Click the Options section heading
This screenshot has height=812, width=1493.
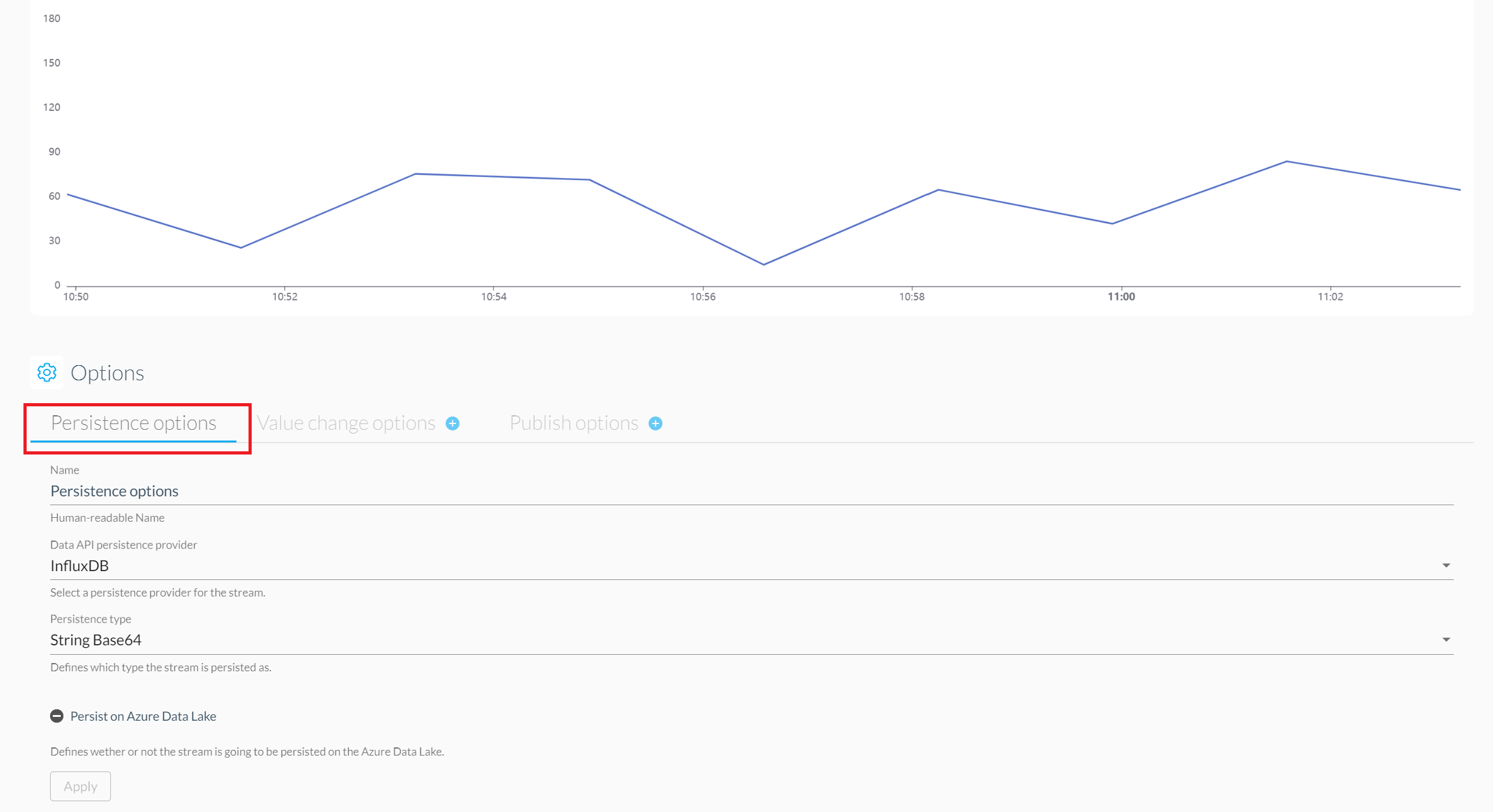[x=107, y=373]
